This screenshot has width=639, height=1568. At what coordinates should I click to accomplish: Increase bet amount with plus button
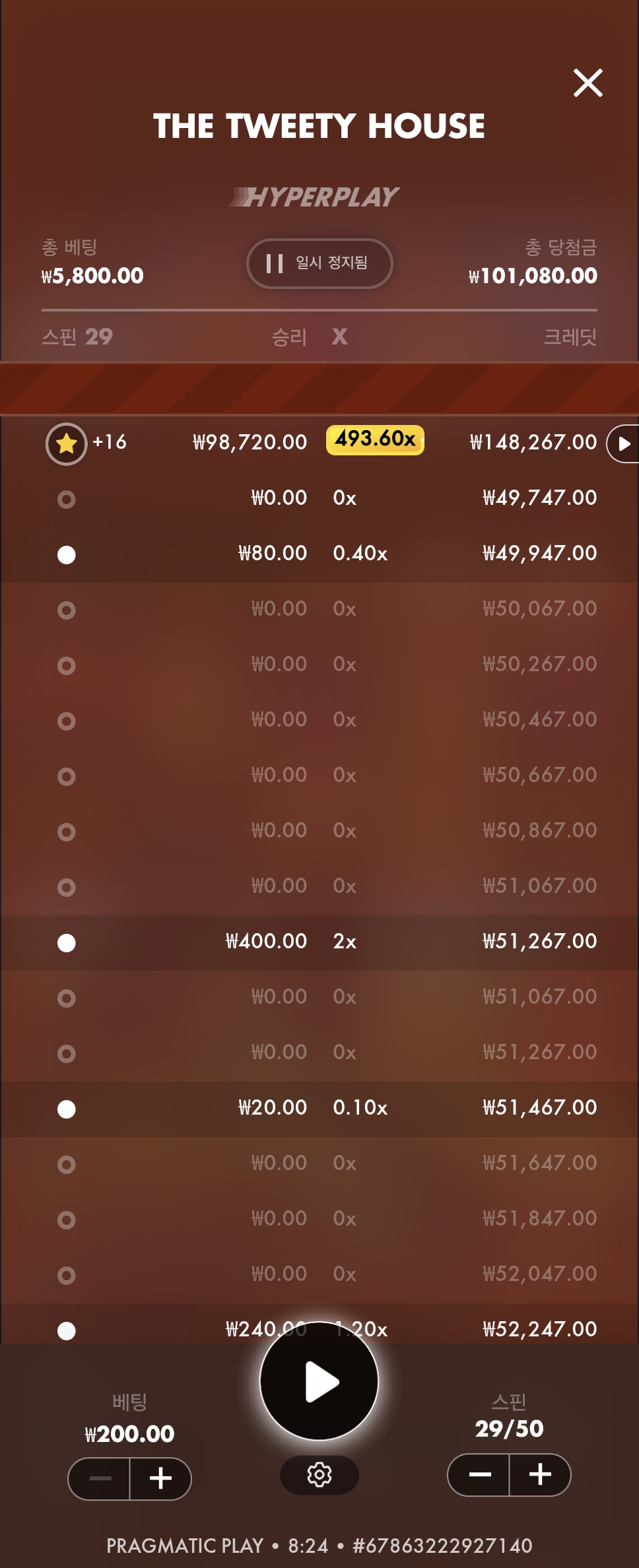tap(160, 1478)
